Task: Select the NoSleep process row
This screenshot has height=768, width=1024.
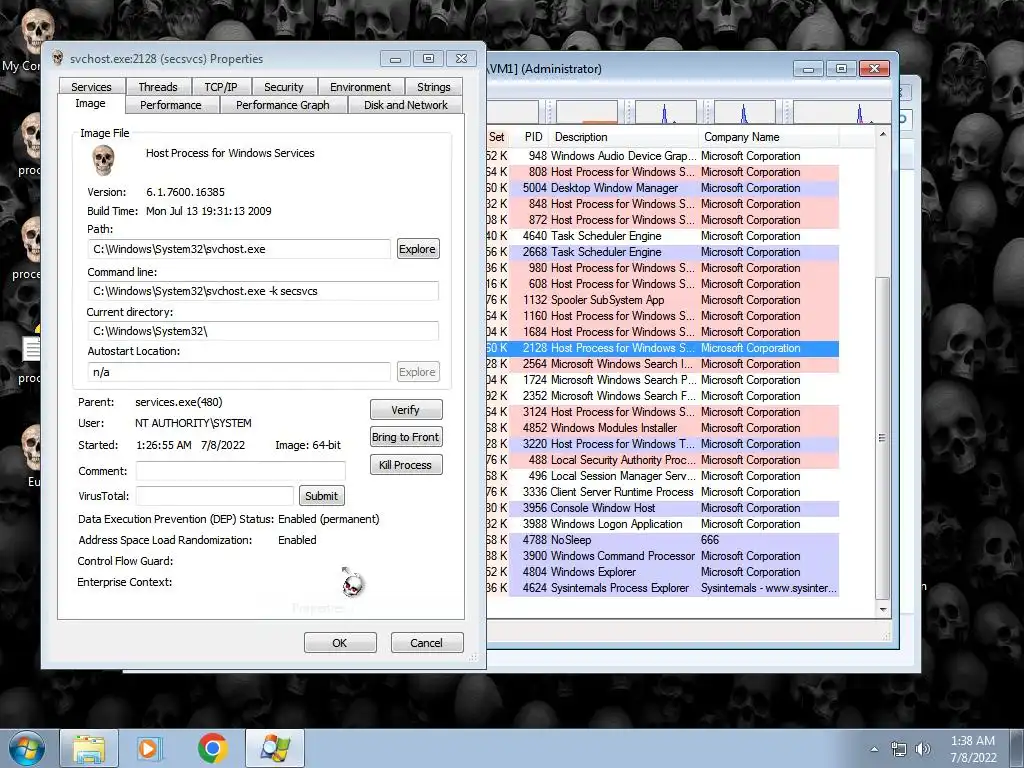Action: (663, 540)
